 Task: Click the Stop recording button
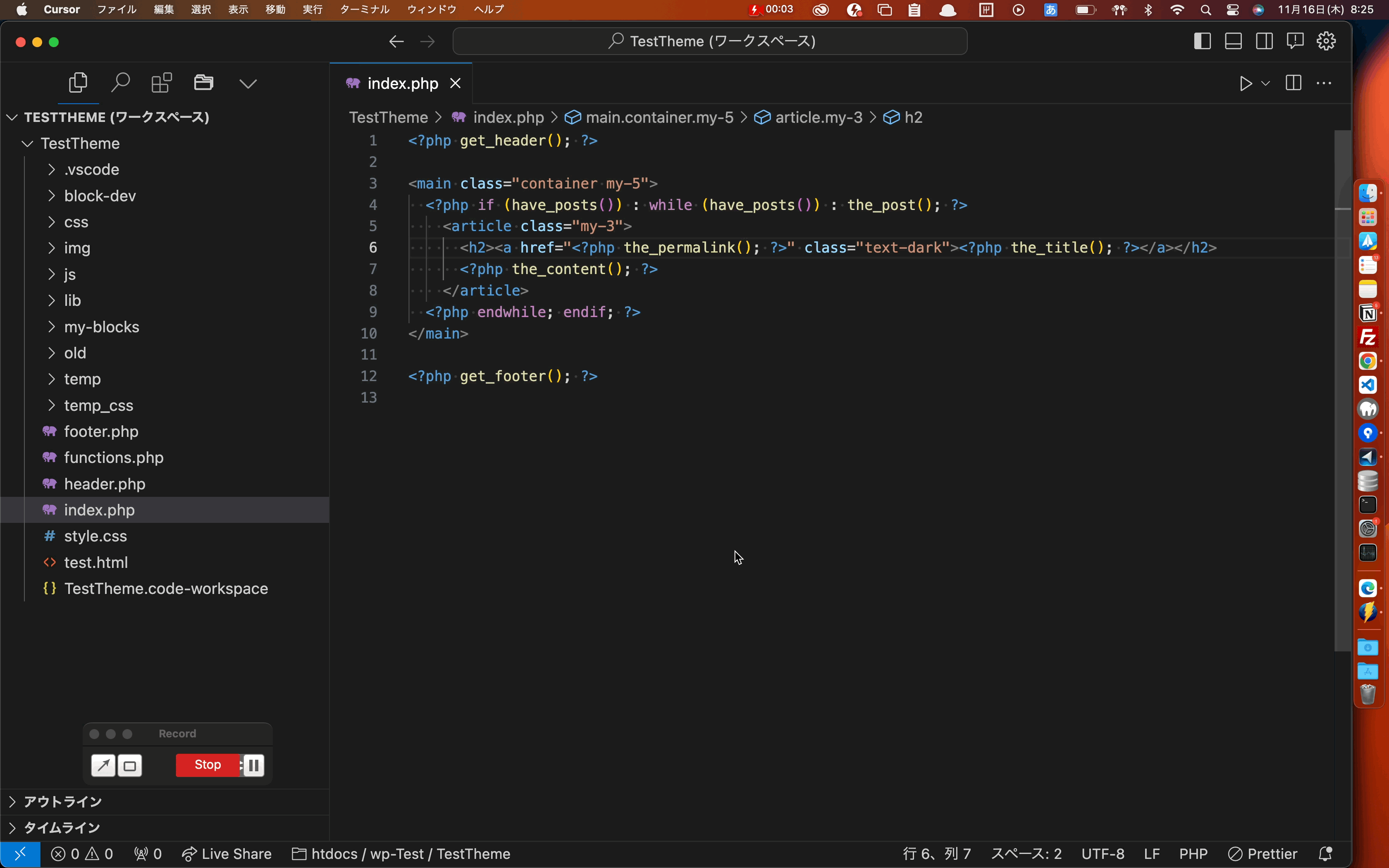point(207,764)
